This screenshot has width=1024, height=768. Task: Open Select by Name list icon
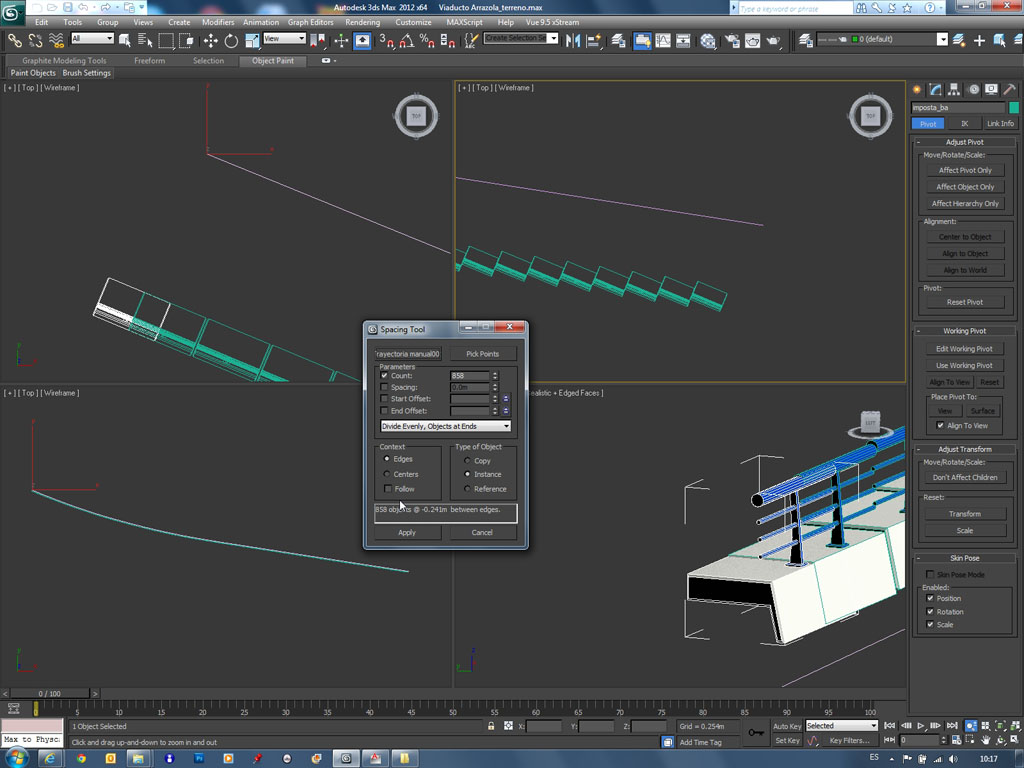click(145, 40)
